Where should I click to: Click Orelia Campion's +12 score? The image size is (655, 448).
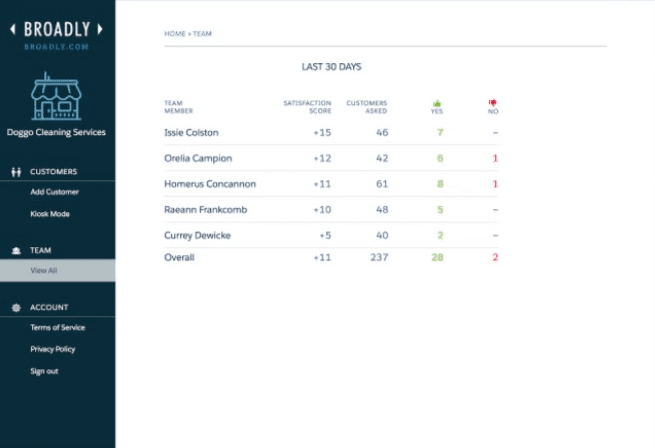coord(322,158)
